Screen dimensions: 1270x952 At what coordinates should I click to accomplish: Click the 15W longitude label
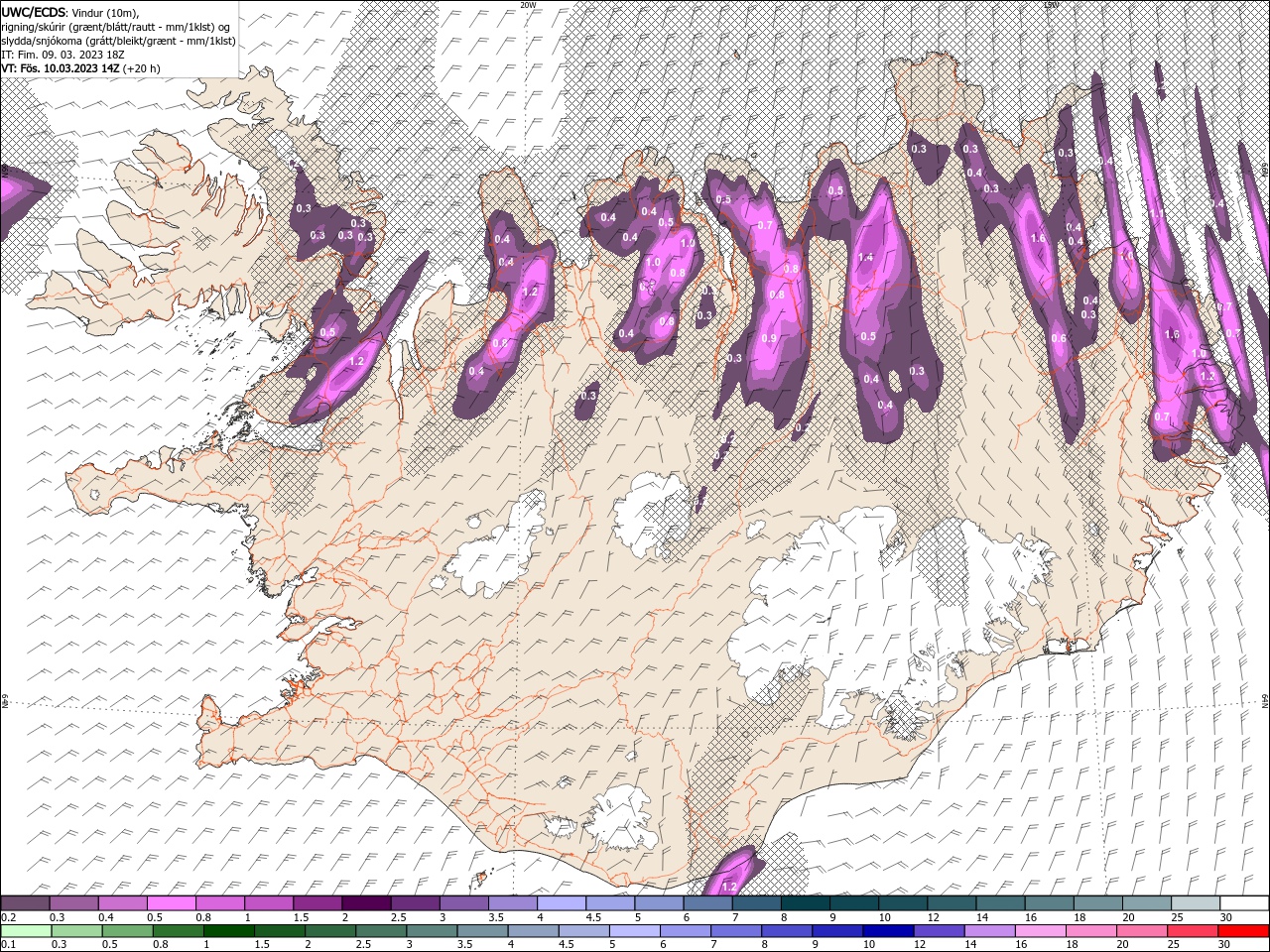pyautogui.click(x=1052, y=5)
